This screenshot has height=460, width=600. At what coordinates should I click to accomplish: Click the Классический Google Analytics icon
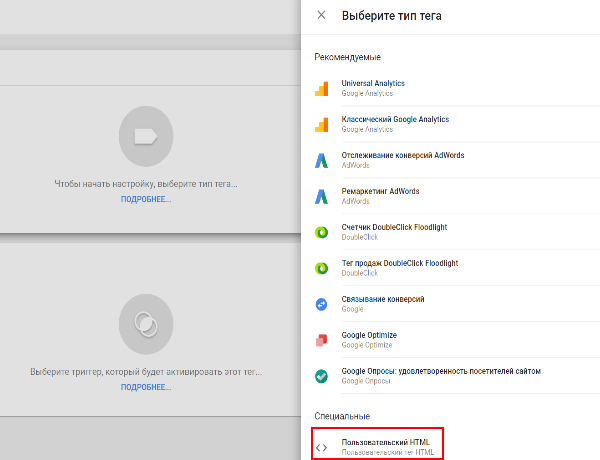pos(321,124)
